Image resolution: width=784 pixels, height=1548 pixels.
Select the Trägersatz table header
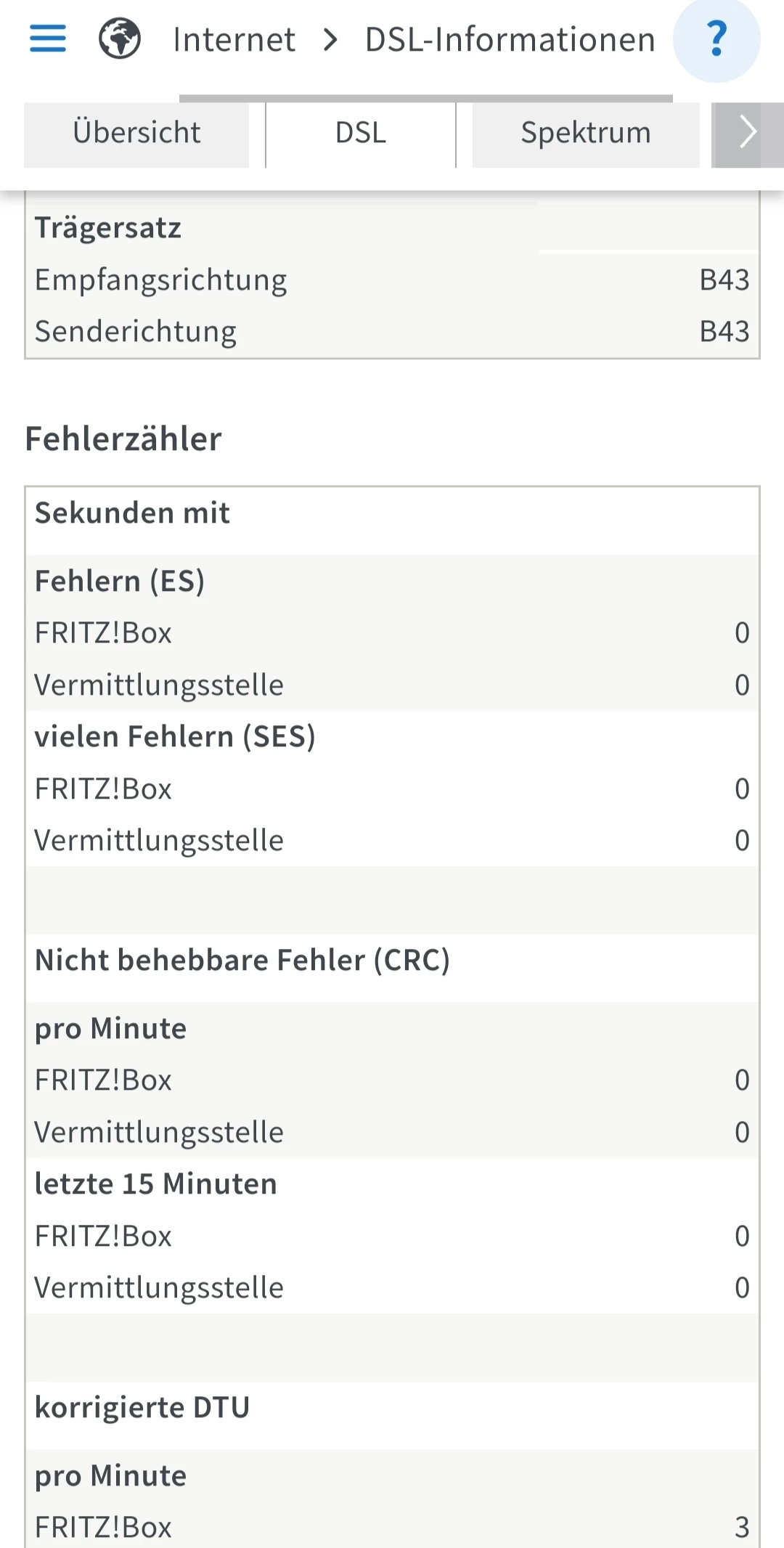(108, 228)
